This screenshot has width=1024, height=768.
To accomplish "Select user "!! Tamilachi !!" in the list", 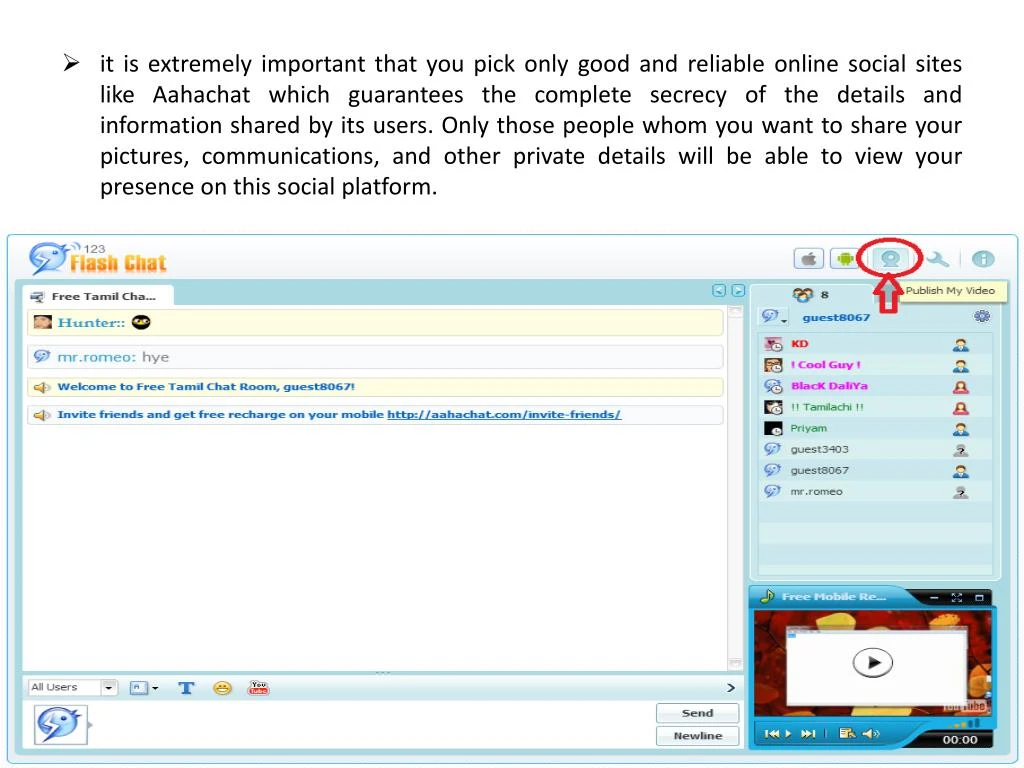I will click(x=827, y=407).
